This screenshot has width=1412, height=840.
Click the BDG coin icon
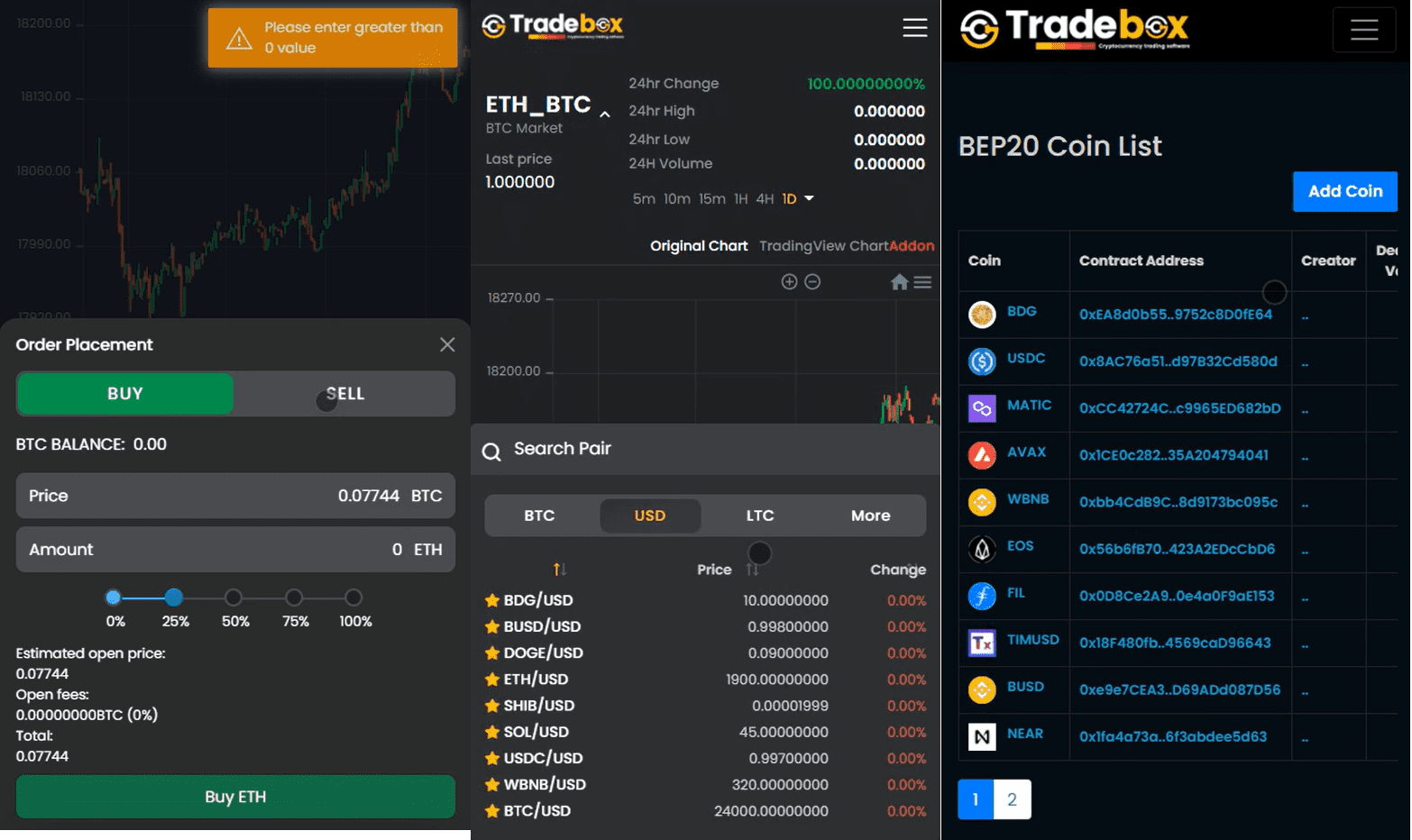click(982, 315)
